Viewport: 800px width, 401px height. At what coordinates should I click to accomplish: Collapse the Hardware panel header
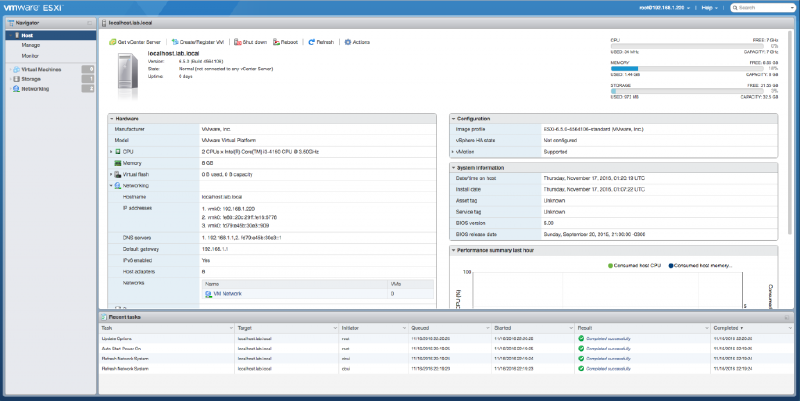pyautogui.click(x=112, y=118)
